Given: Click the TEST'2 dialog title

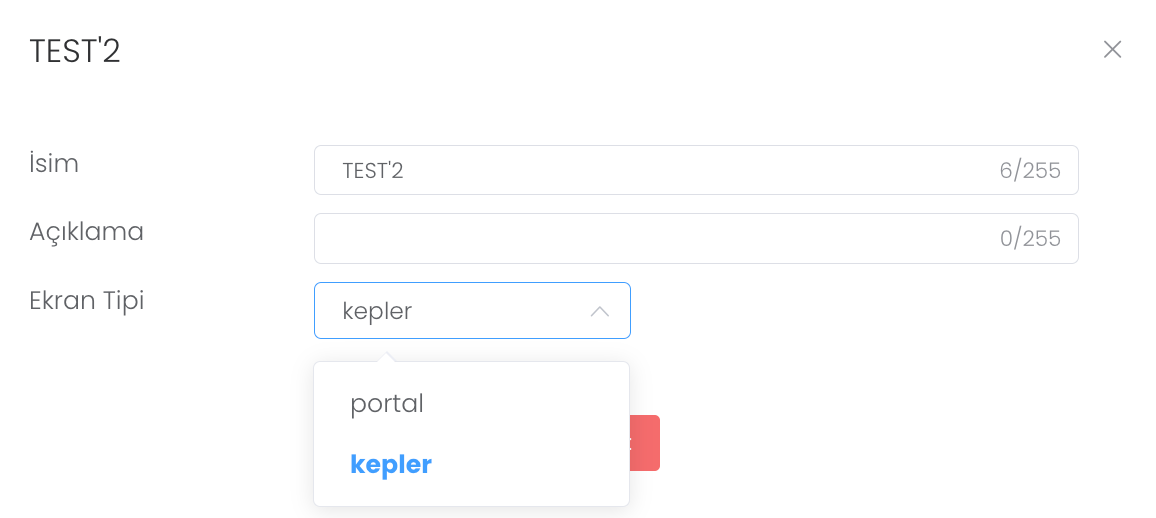Looking at the screenshot, I should (x=75, y=51).
